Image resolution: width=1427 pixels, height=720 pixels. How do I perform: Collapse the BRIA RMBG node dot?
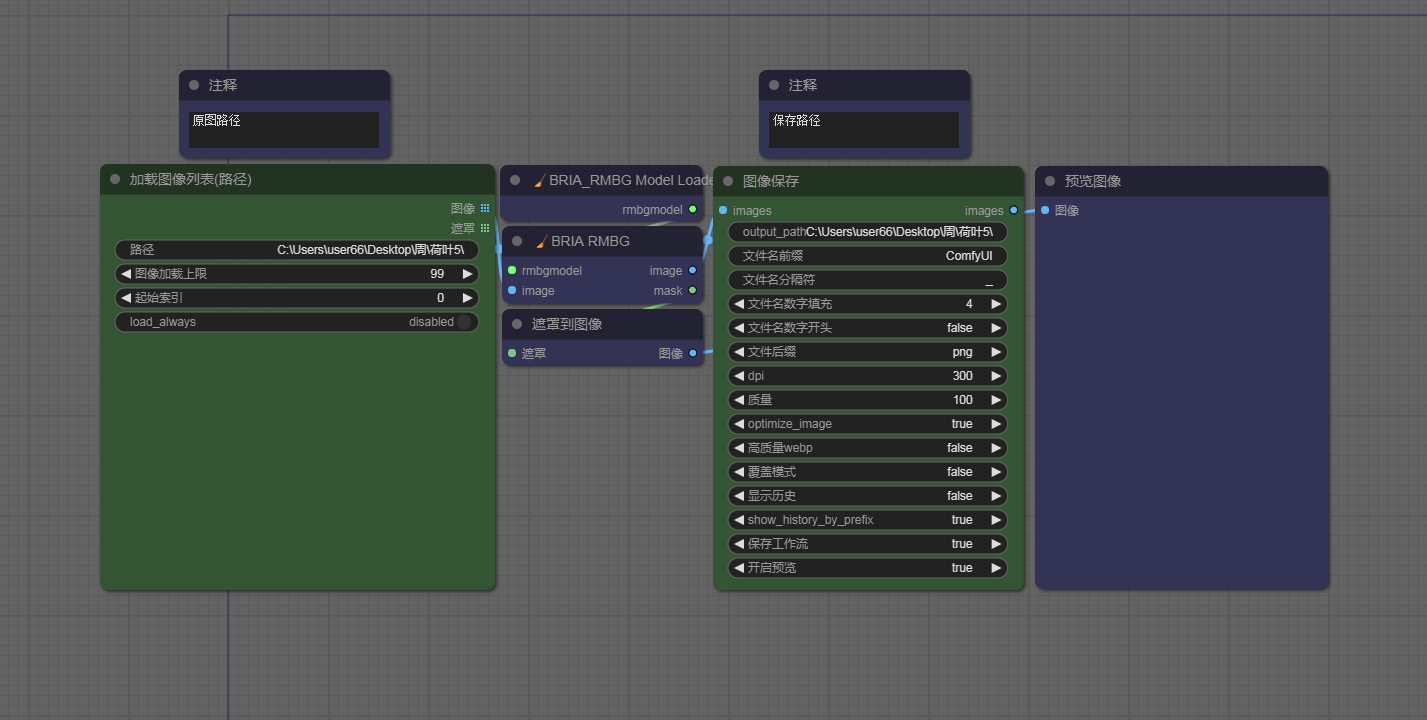pos(517,241)
